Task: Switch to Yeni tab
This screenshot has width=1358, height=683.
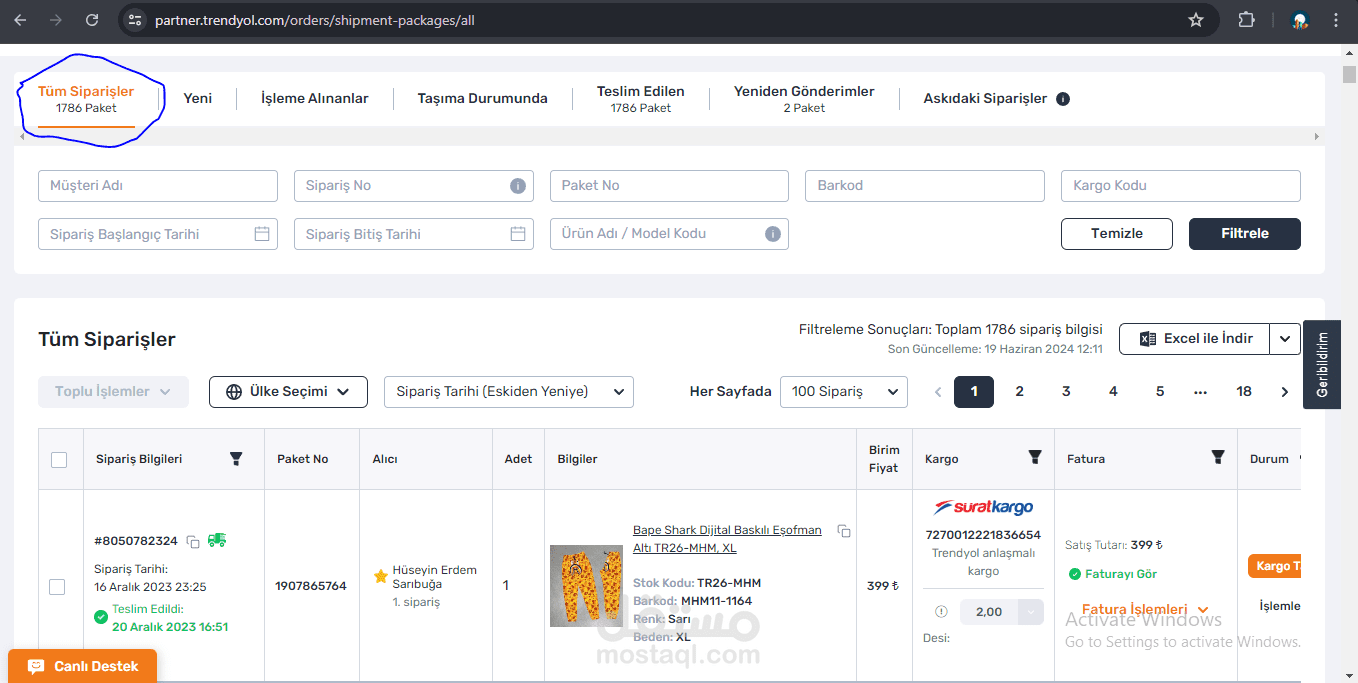Action: [198, 99]
